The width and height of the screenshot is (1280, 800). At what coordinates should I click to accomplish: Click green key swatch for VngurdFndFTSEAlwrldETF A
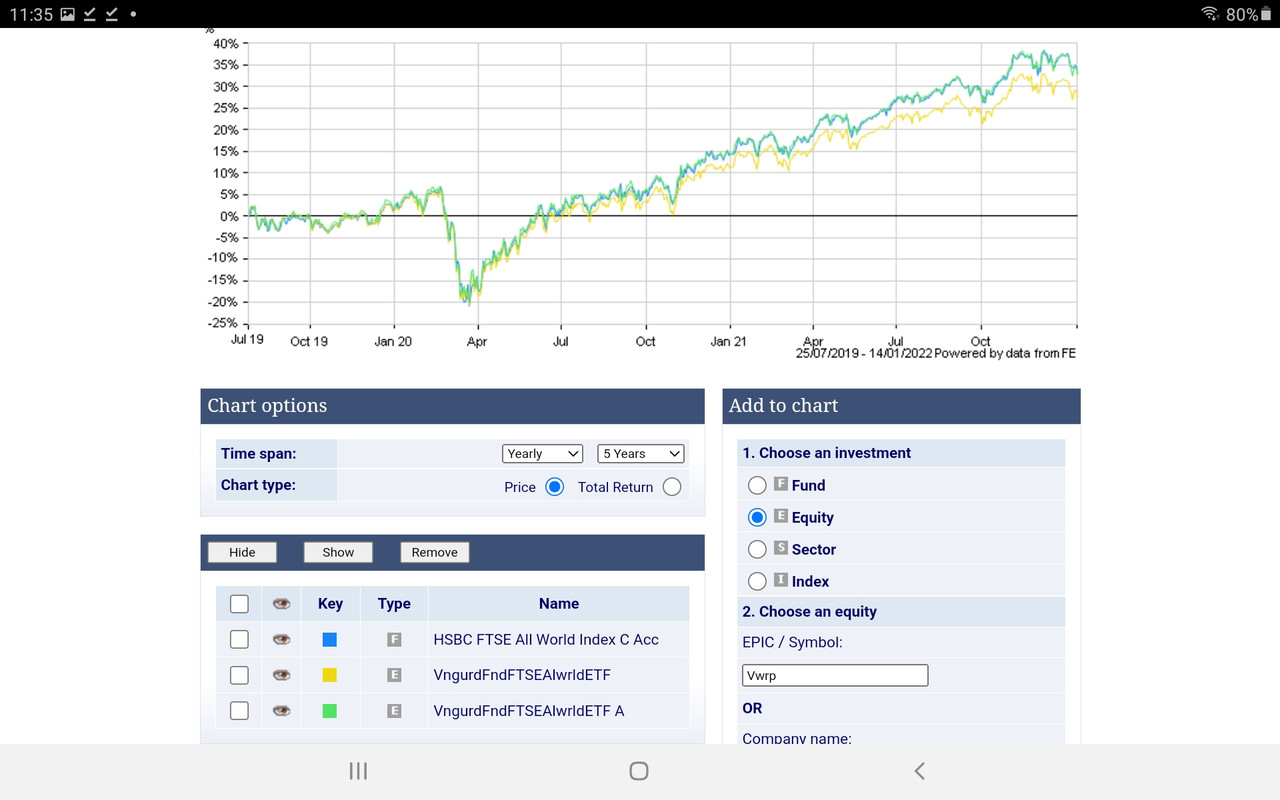330,711
